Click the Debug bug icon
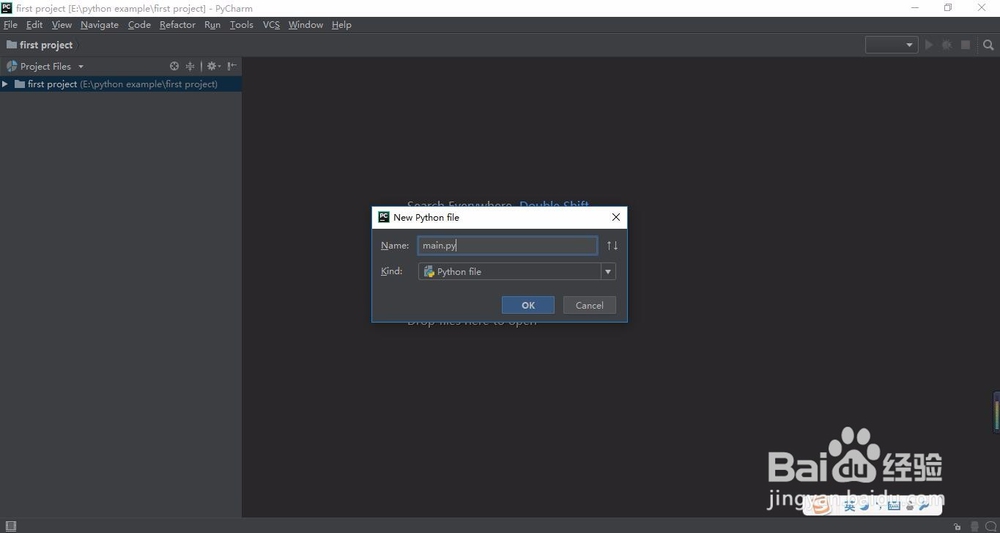The image size is (1000, 533). (947, 45)
